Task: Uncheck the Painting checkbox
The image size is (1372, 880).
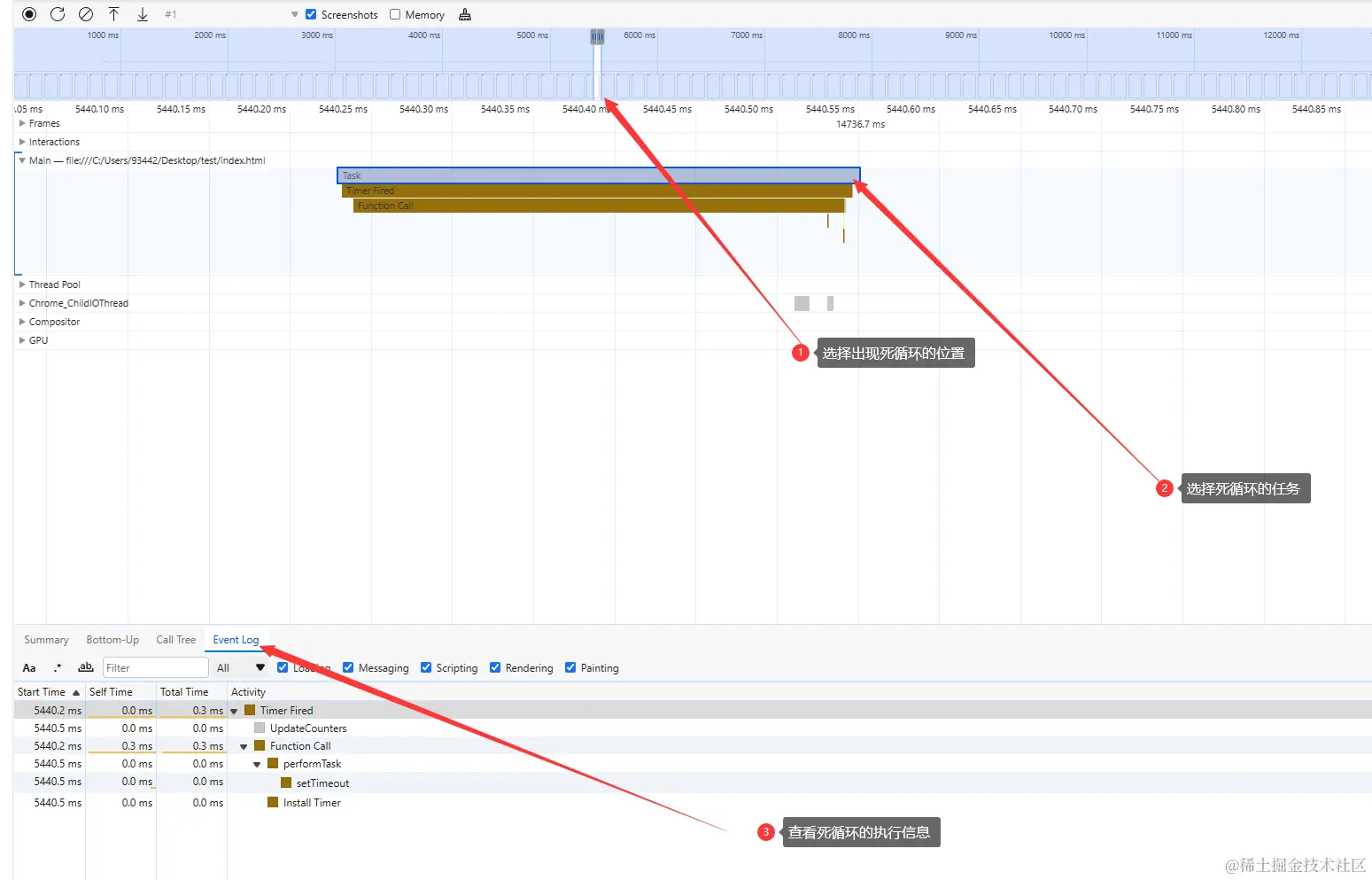Action: coord(570,667)
